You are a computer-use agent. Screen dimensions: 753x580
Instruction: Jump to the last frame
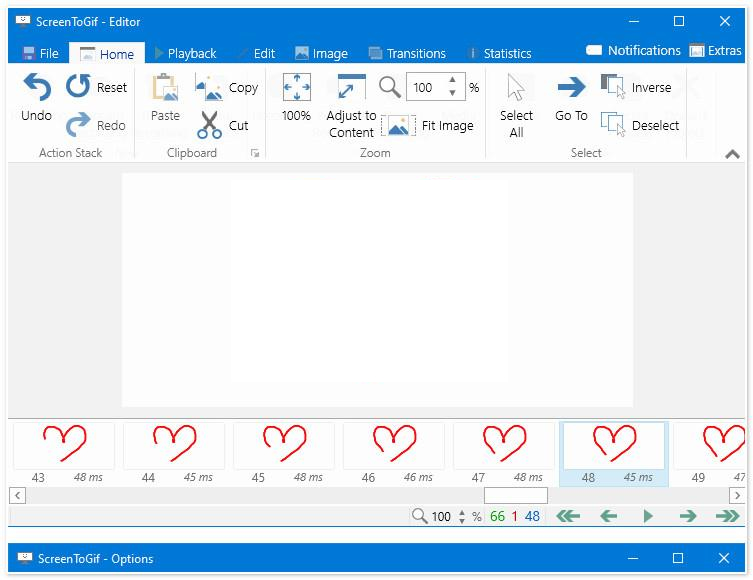pos(728,516)
